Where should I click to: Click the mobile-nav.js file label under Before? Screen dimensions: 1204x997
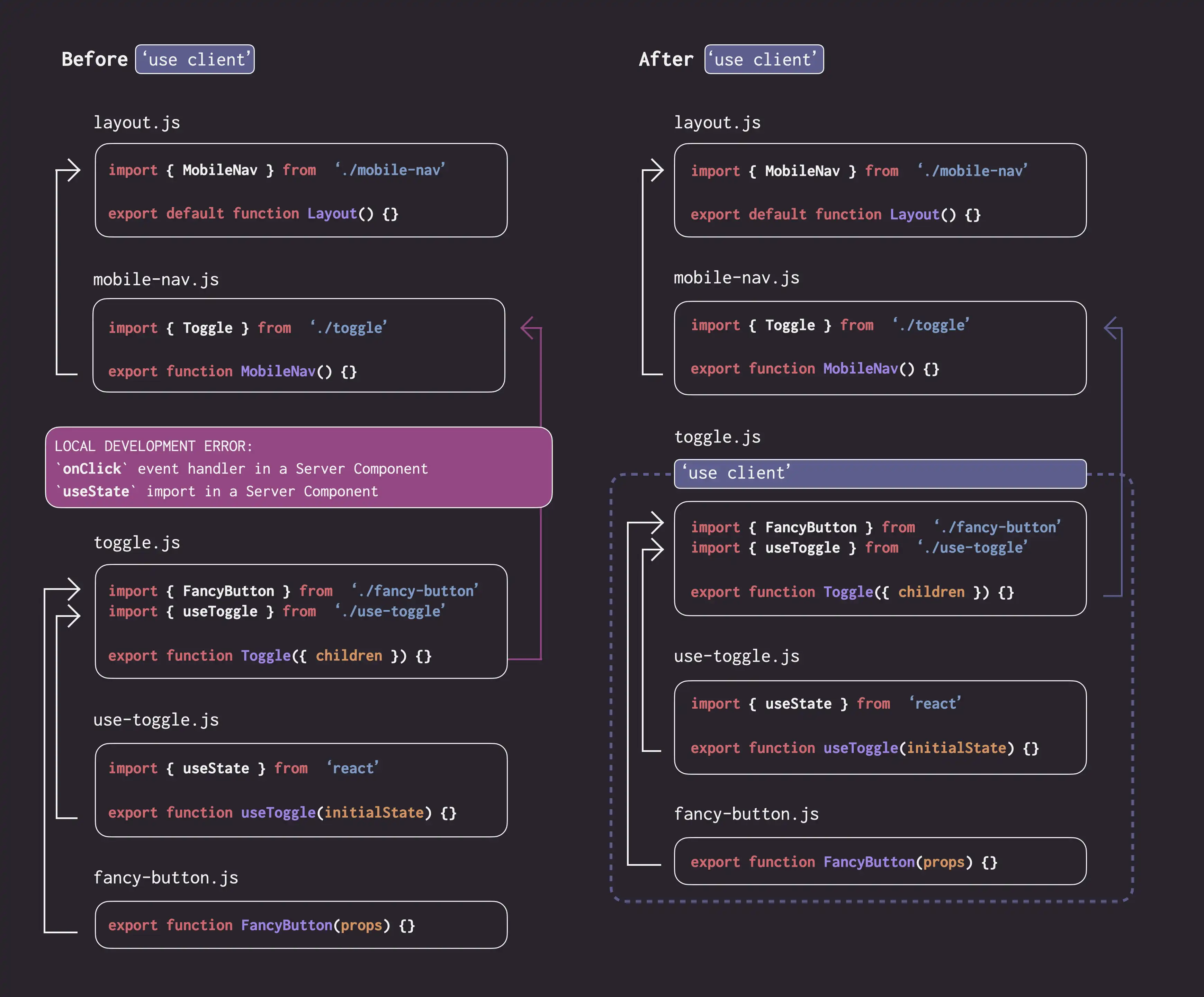(x=156, y=279)
